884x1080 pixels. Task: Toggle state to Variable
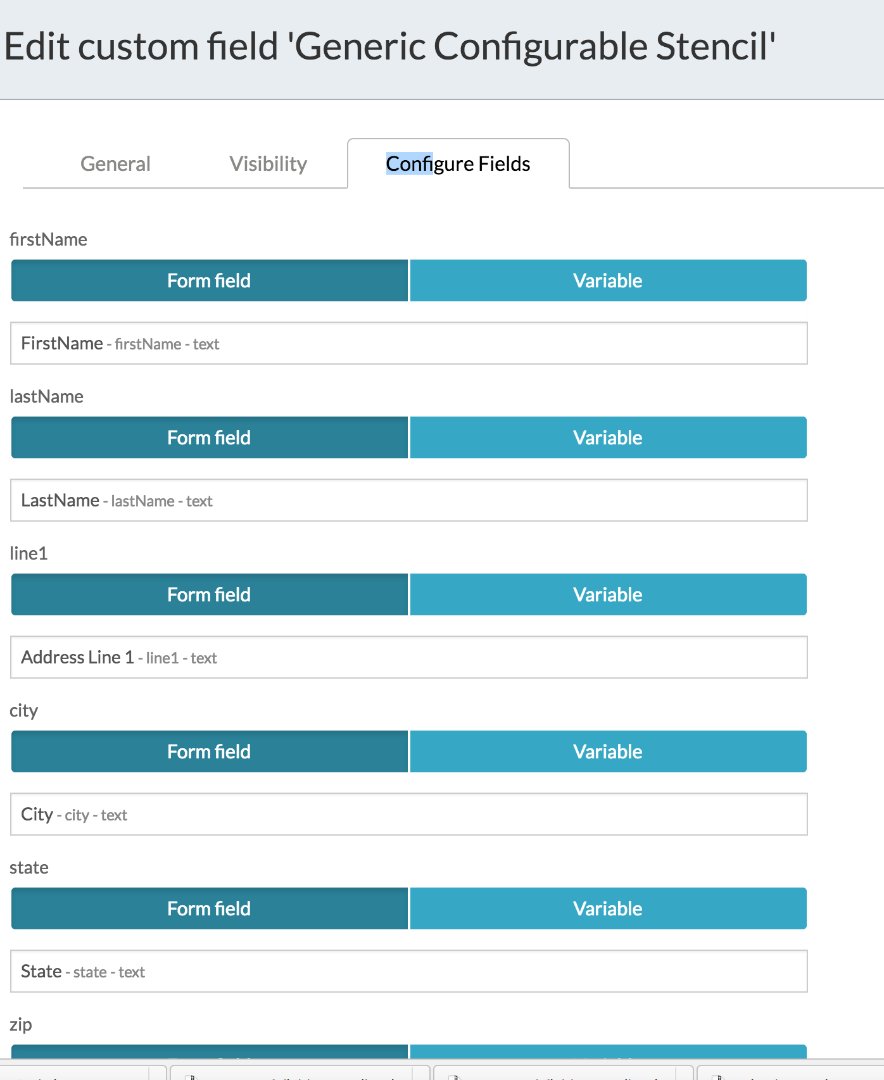(608, 908)
